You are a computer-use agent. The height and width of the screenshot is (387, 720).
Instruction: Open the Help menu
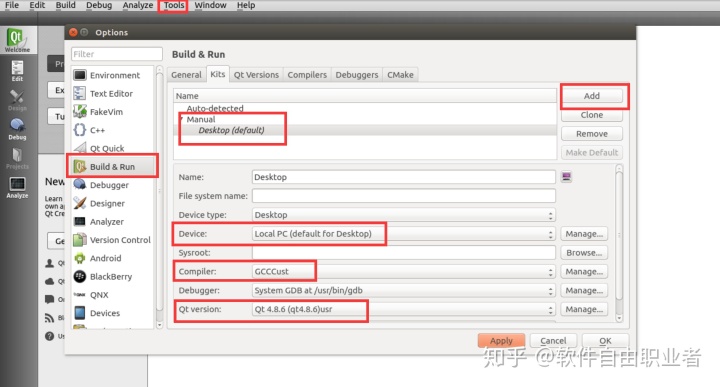246,5
